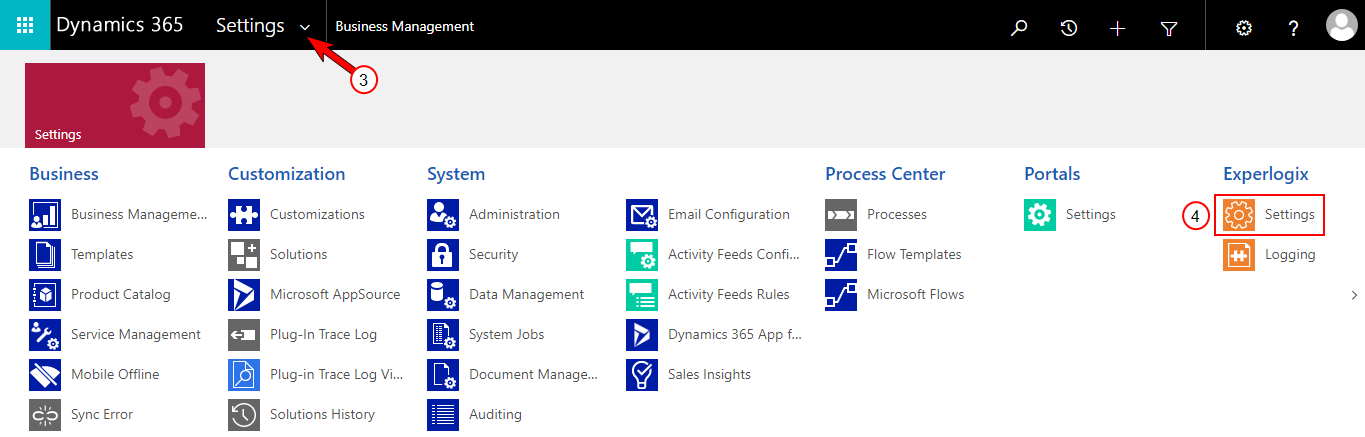Click the Microsoft Flows icon

click(841, 295)
